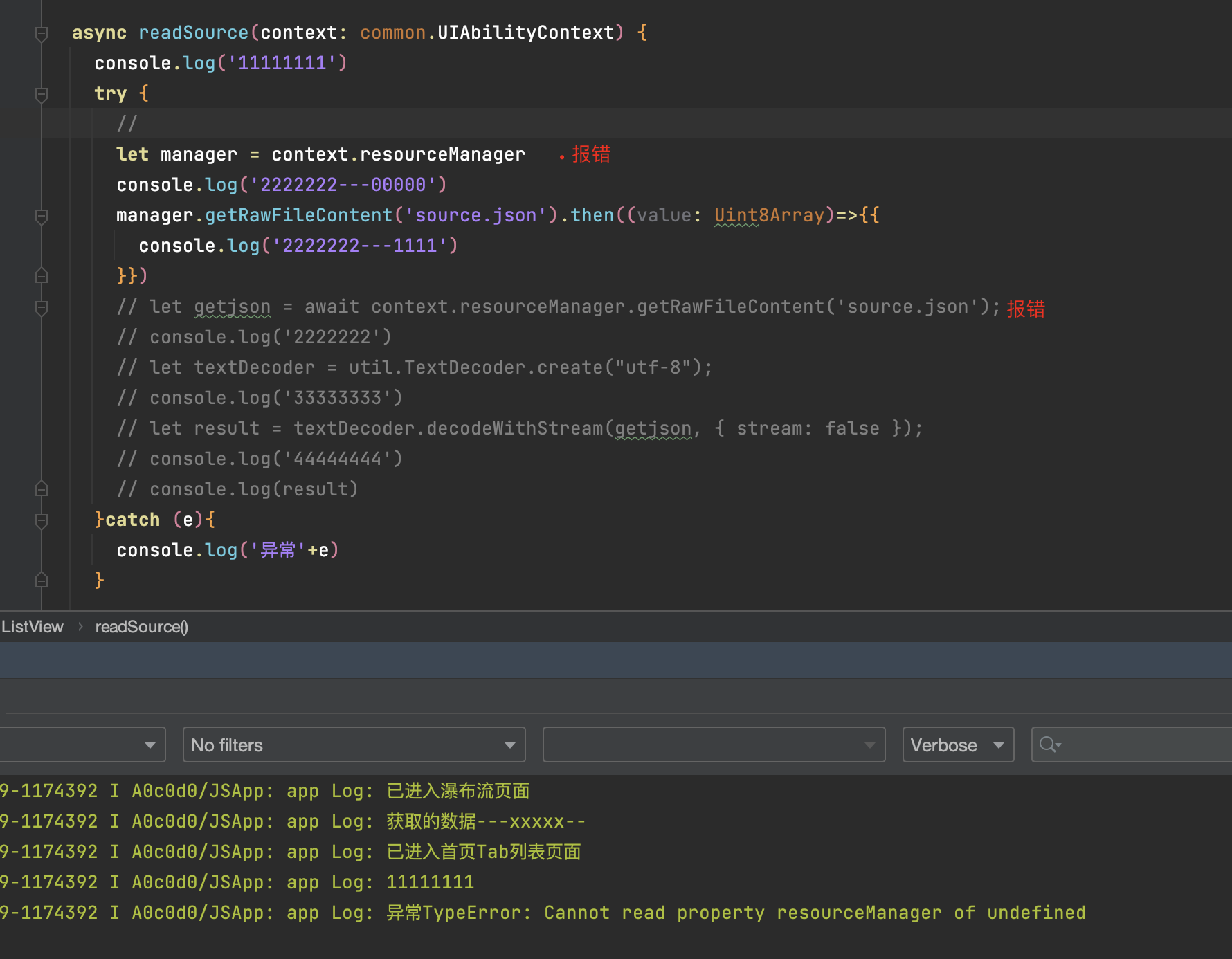Click on UIAbilityContext type in signature
Screen dimensions: 1232x959
(526, 33)
